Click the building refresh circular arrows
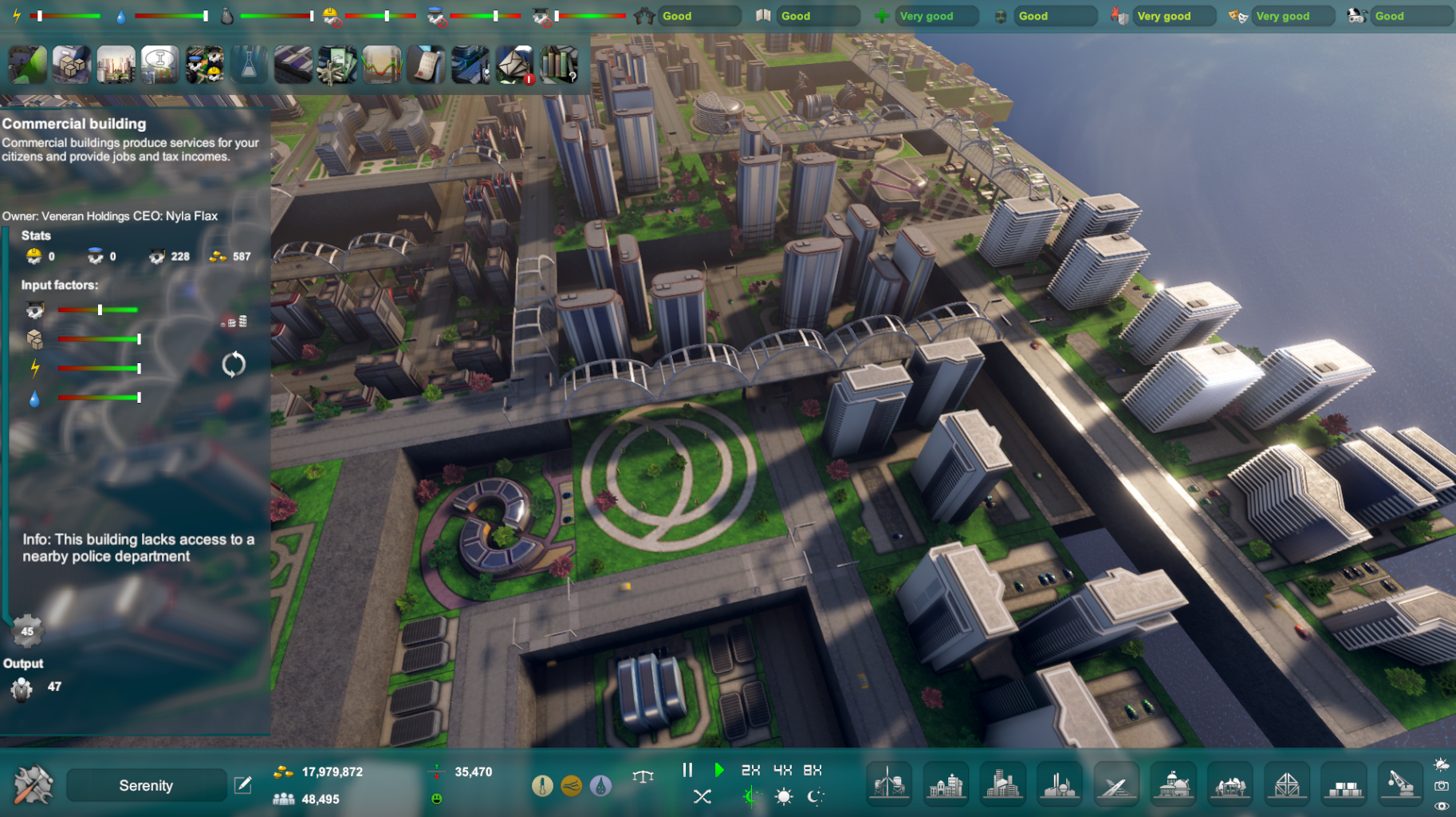The width and height of the screenshot is (1456, 817). click(x=234, y=365)
